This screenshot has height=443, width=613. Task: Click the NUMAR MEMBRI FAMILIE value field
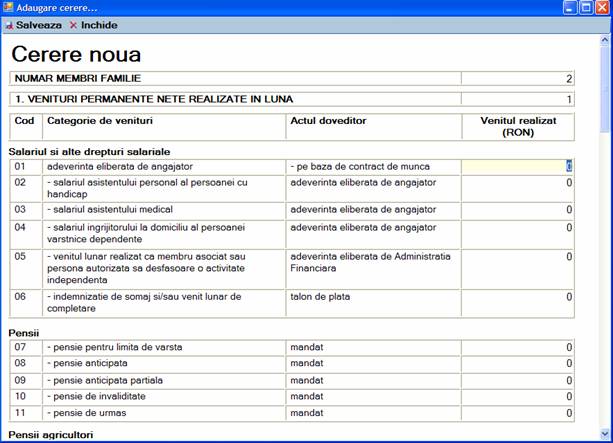[x=518, y=78]
